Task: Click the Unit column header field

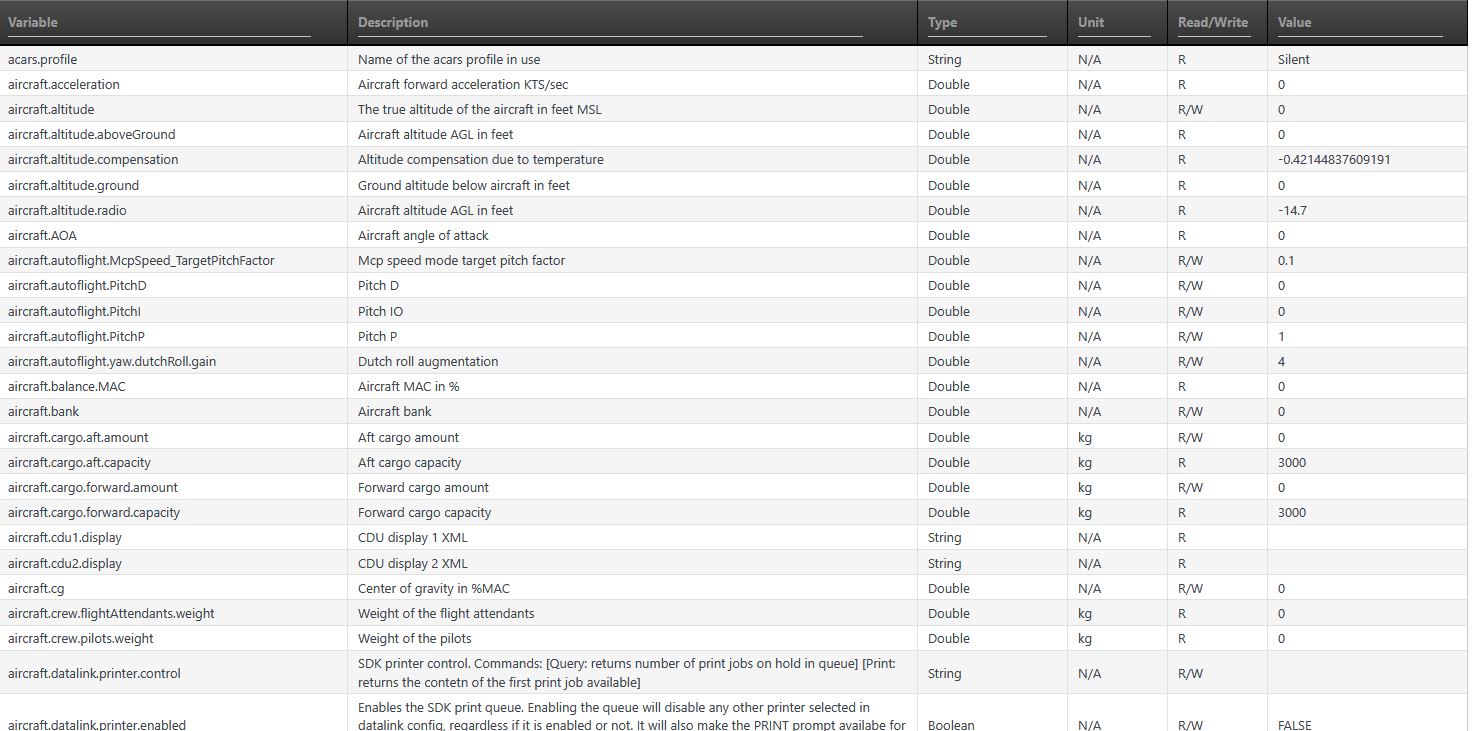Action: point(1113,23)
